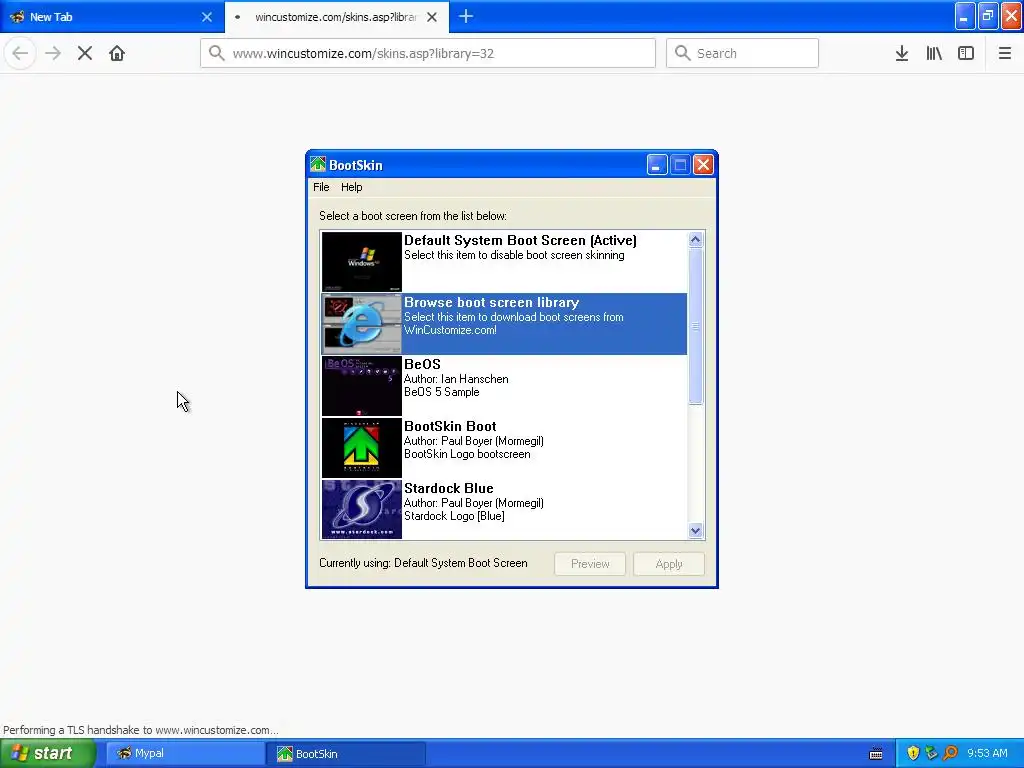Click the search icon in address bar
Viewport: 1024px width, 768px height.
[217, 54]
